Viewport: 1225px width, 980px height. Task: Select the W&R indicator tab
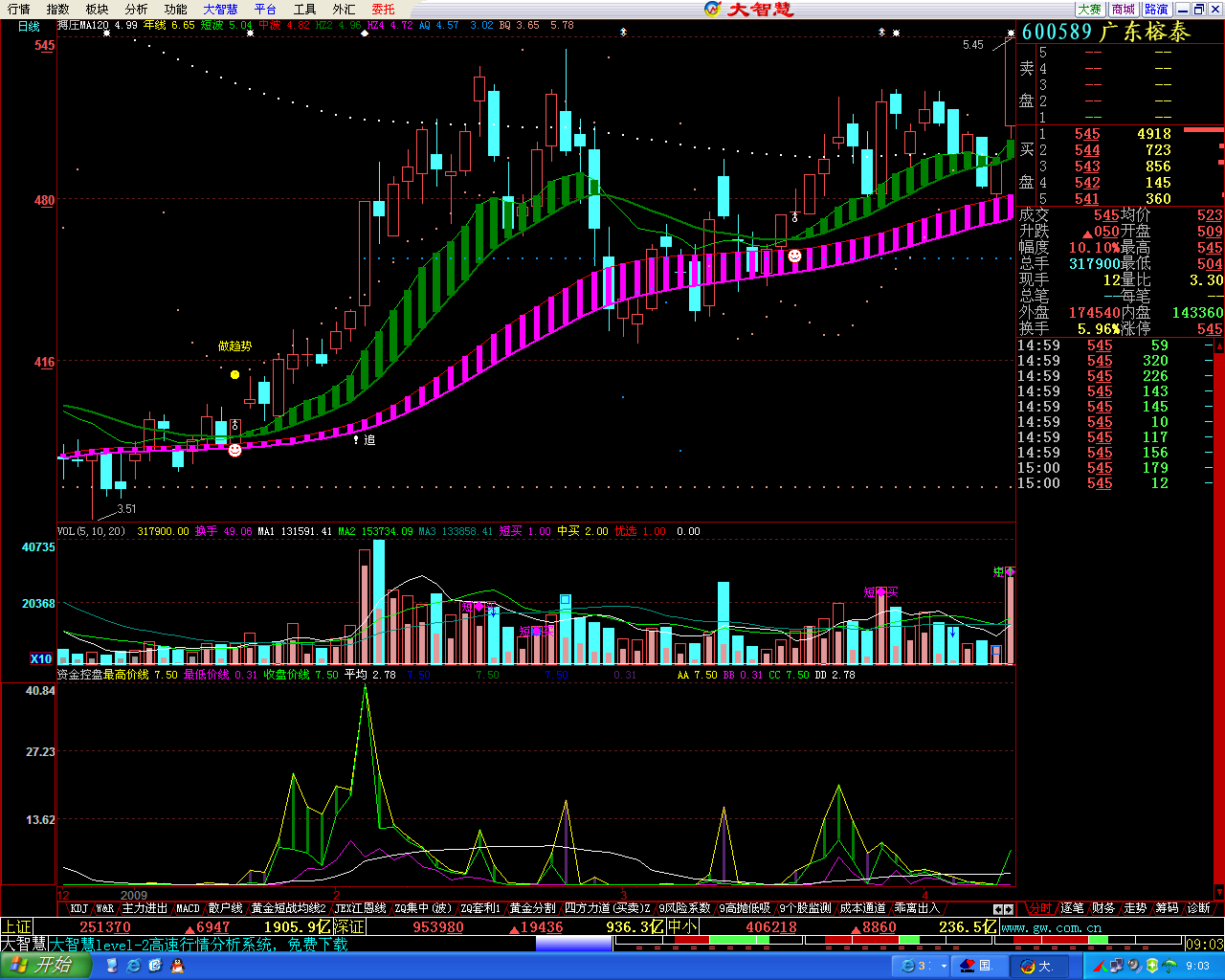(x=105, y=908)
